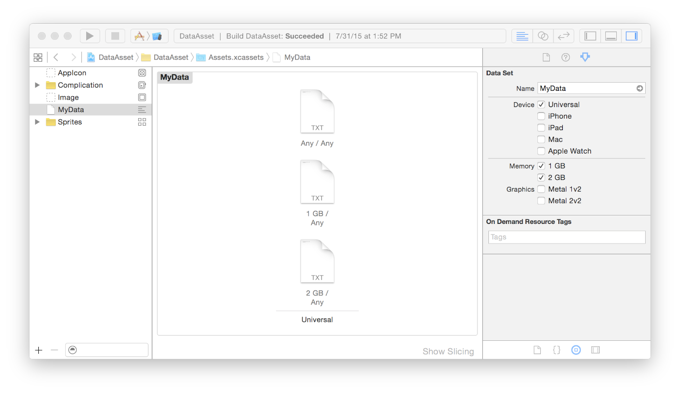Stop the running task with the Stop button
Image resolution: width=680 pixels, height=393 pixels.
click(115, 36)
